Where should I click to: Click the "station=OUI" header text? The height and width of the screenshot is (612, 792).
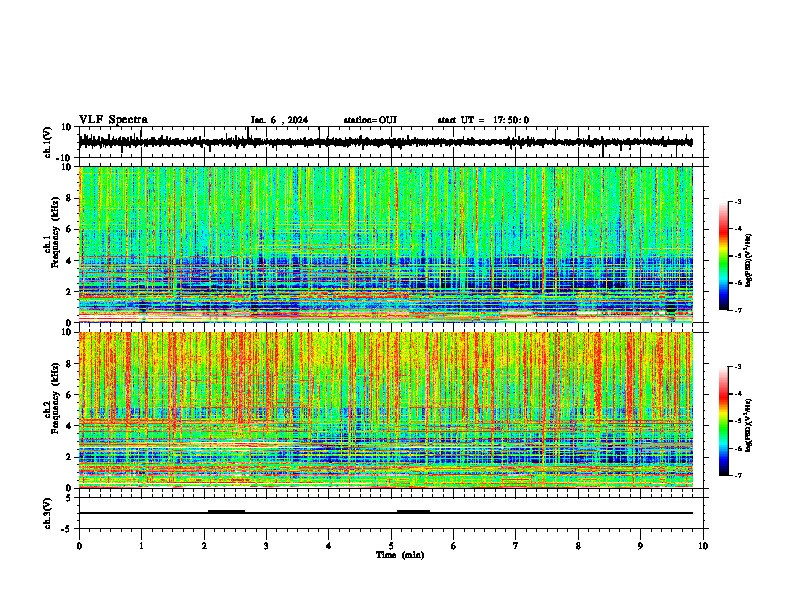click(370, 120)
